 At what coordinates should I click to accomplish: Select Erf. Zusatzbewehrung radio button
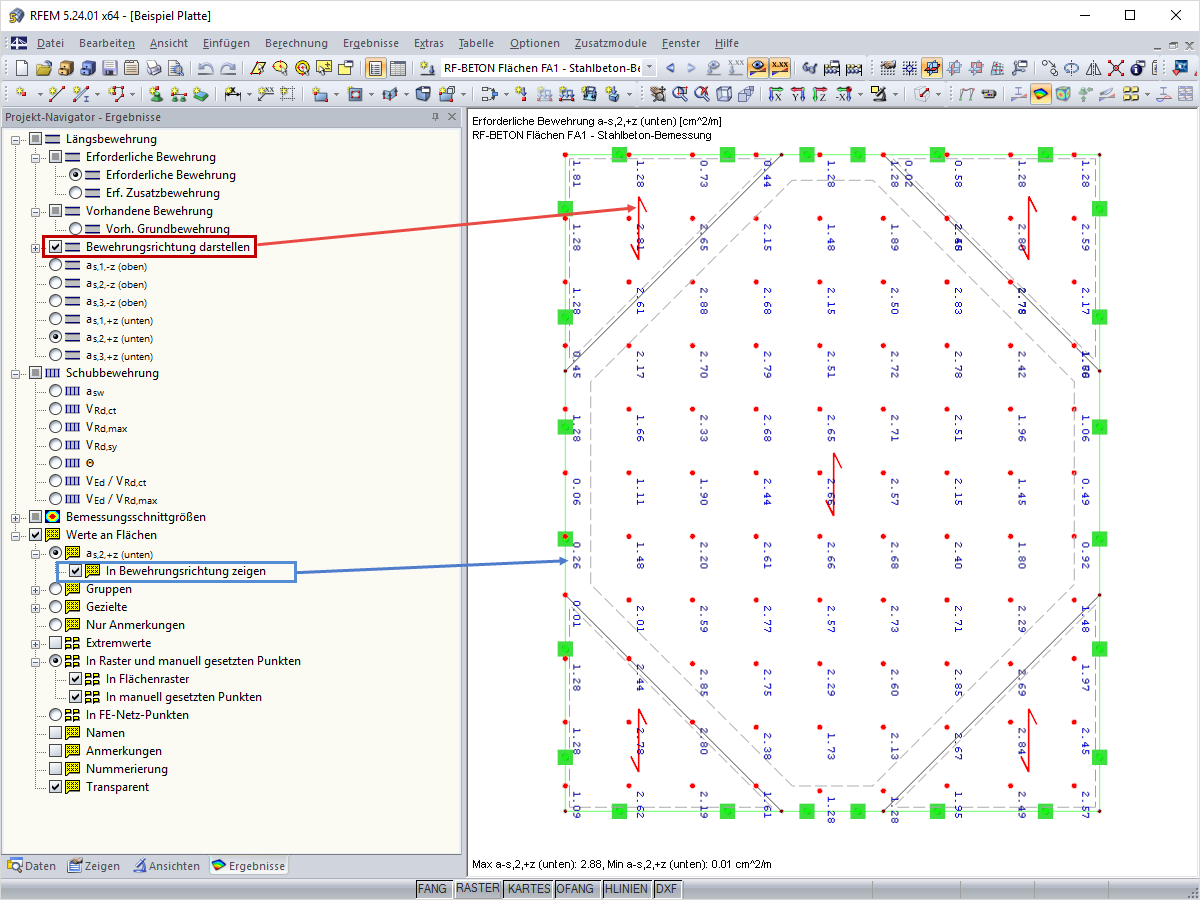click(76, 193)
